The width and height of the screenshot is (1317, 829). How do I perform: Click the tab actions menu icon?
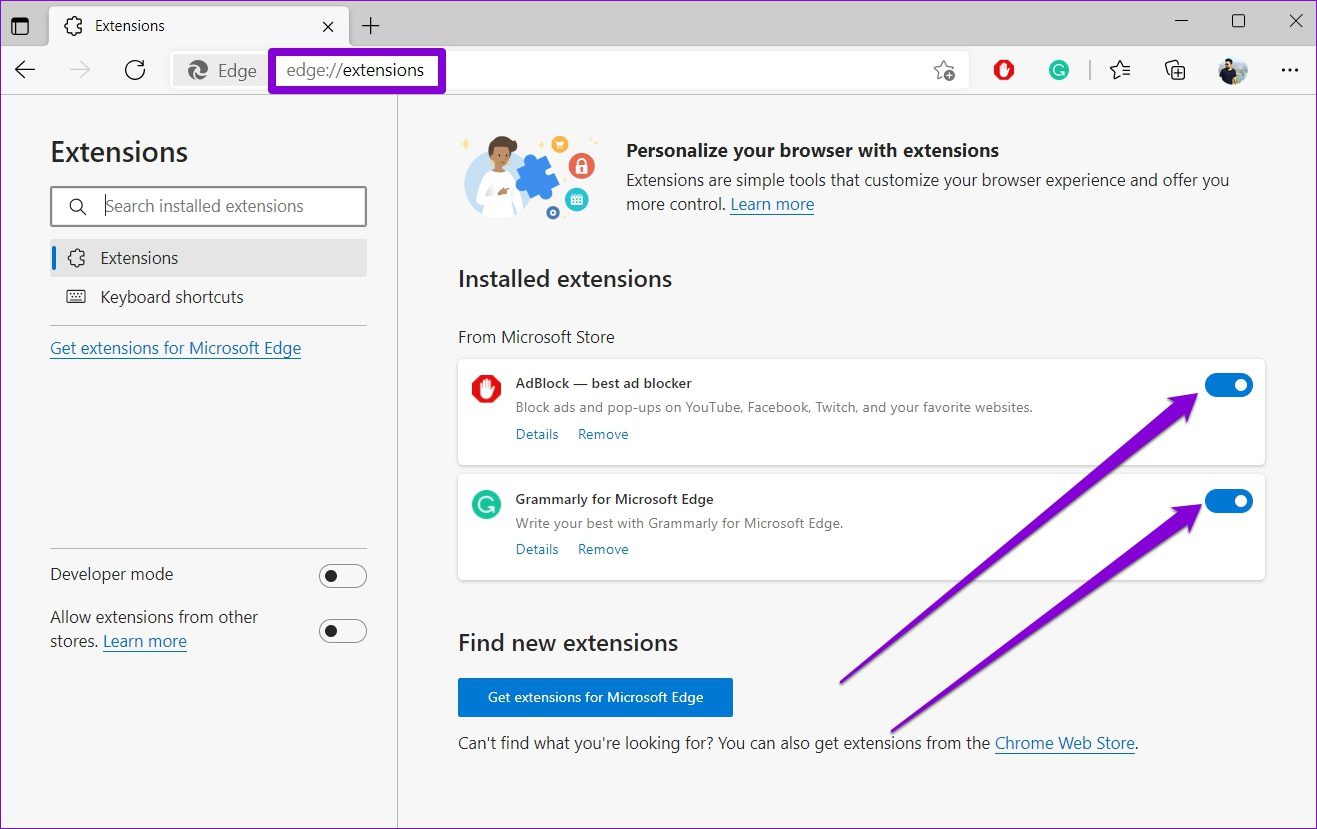click(x=20, y=26)
